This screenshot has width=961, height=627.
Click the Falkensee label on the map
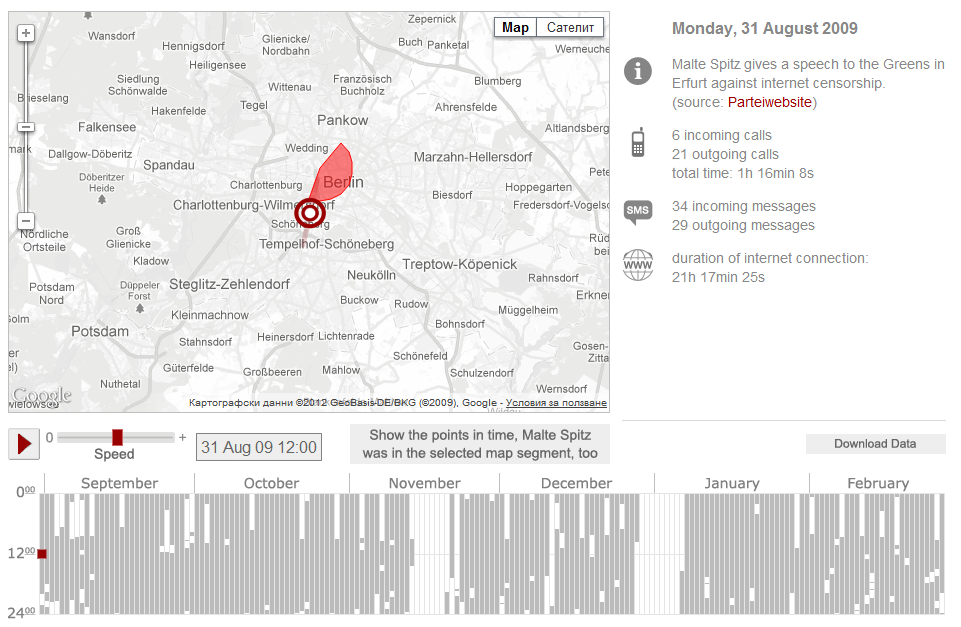pos(107,127)
